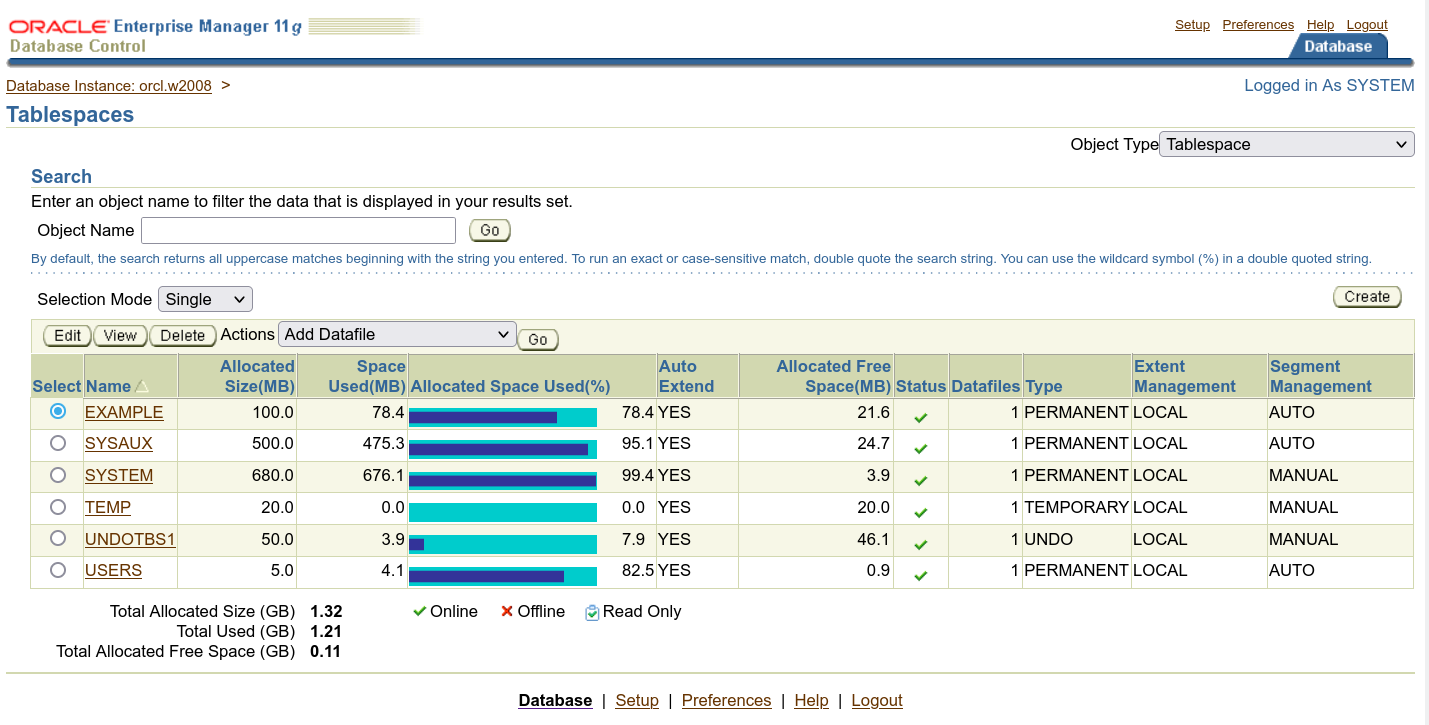1429x725 pixels.
Task: Open Setup in the top header
Action: pos(1192,25)
